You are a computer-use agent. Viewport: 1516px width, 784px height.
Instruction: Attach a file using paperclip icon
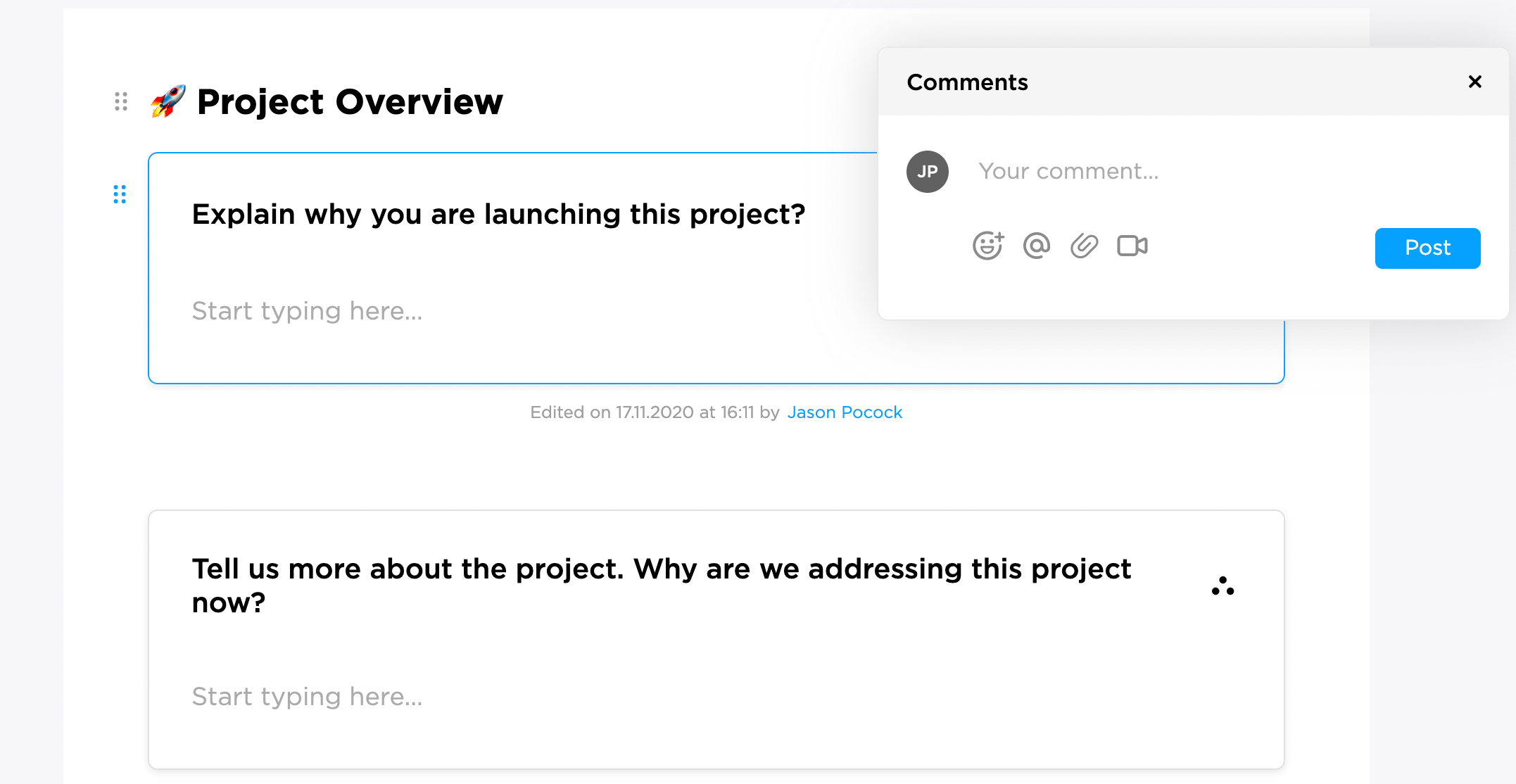[x=1084, y=246]
